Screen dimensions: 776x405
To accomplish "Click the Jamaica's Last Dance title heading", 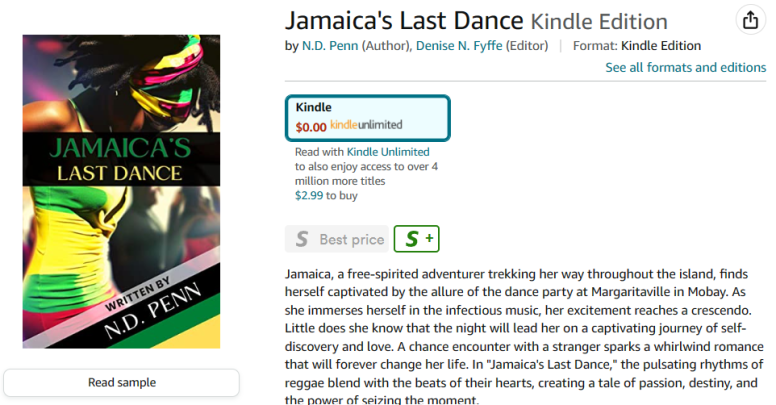I will 404,21.
